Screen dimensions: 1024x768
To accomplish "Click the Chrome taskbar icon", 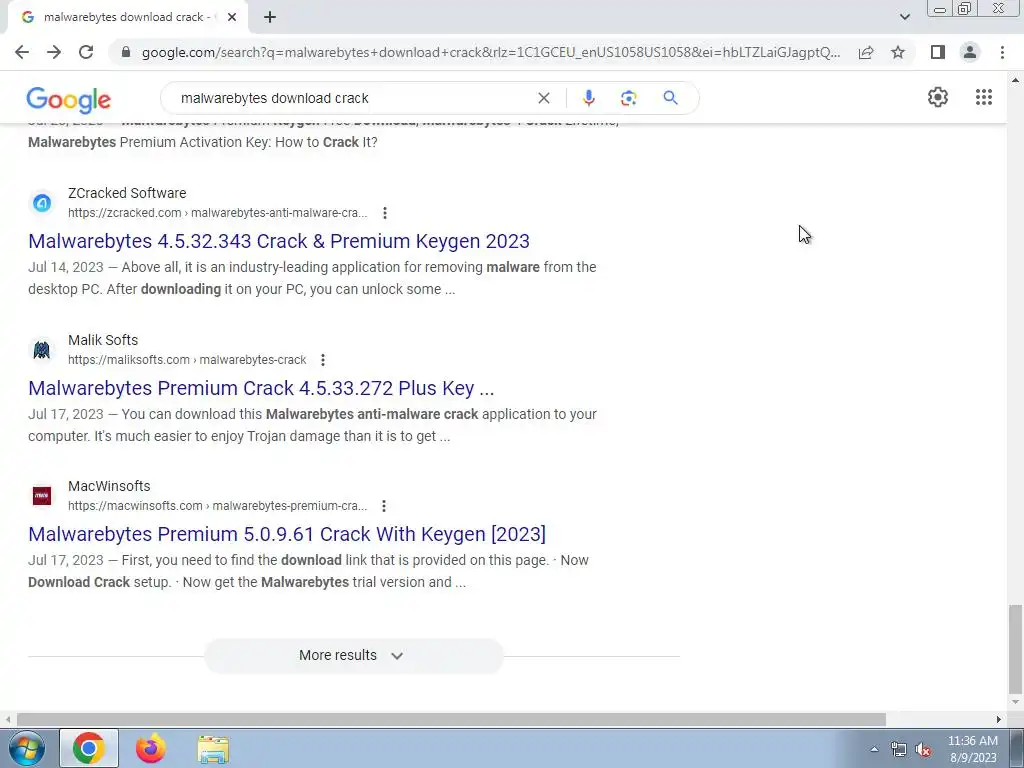I will click(89, 748).
